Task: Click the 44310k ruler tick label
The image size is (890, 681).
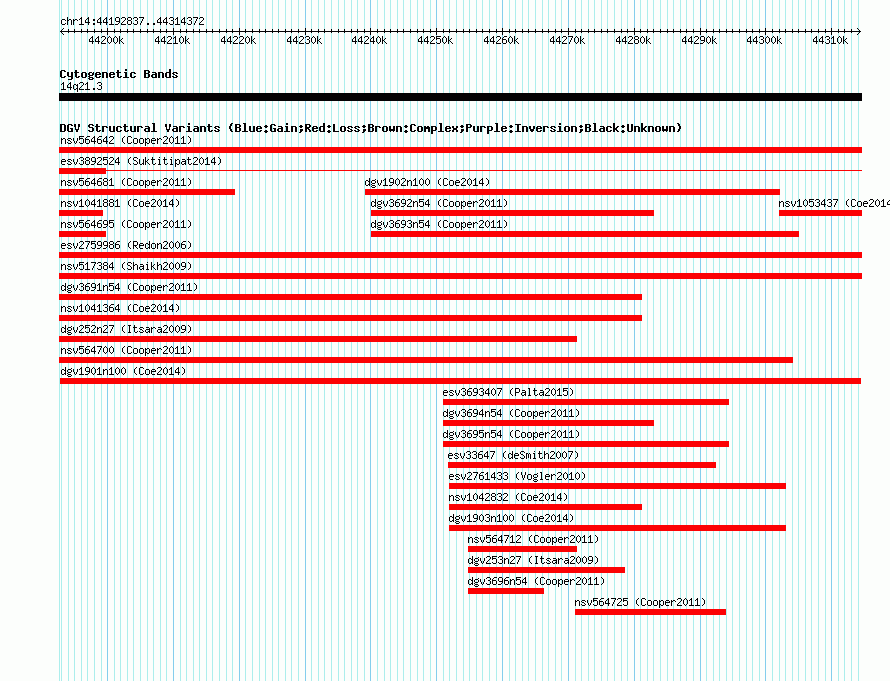Action: (830, 40)
